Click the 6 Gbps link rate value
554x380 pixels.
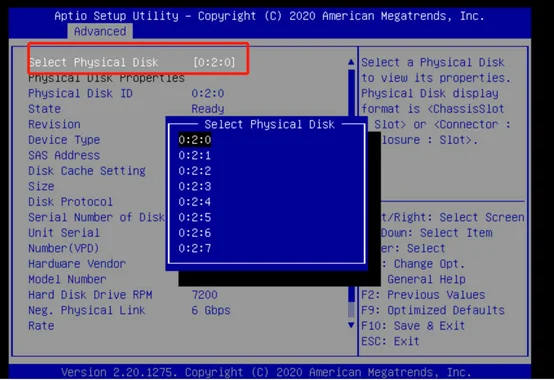(x=211, y=311)
